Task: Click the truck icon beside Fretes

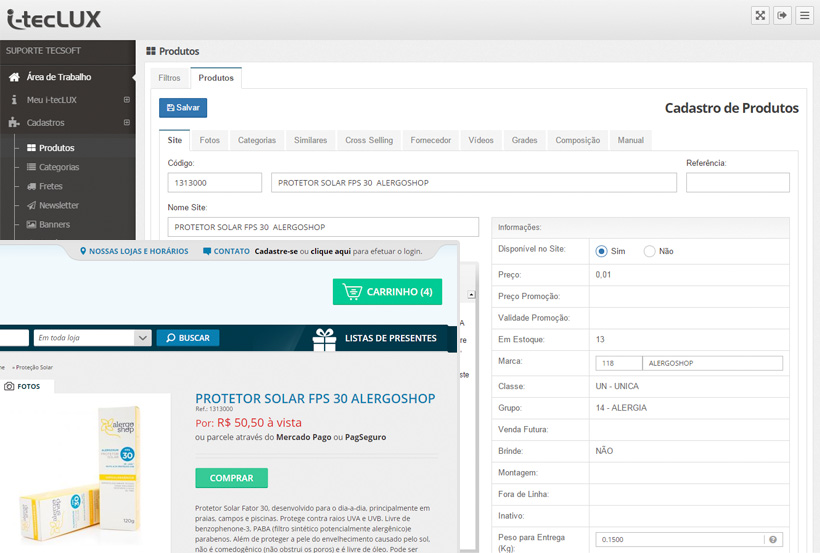Action: point(31,186)
